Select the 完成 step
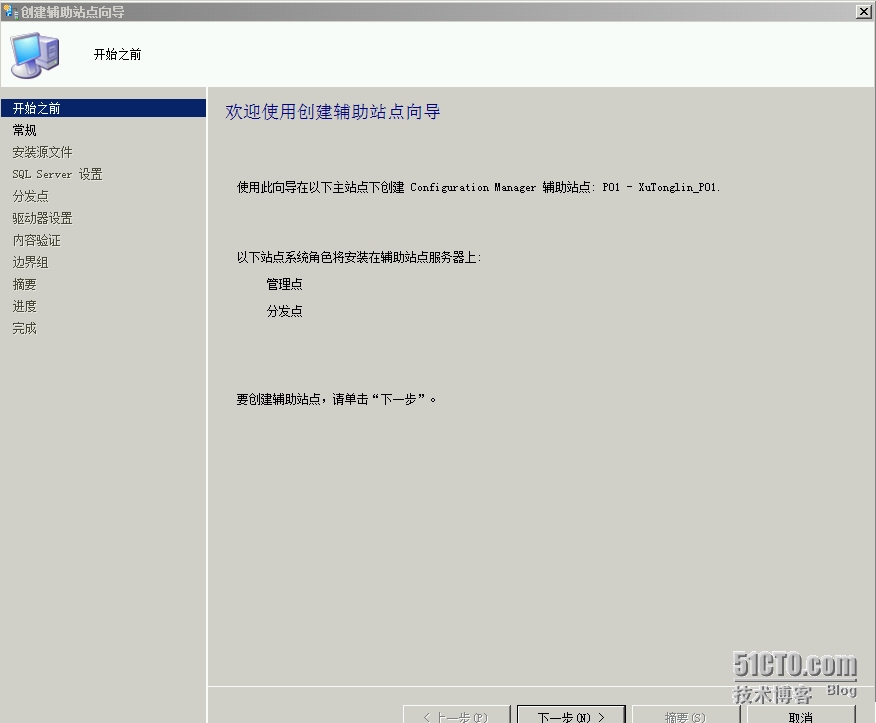Screen dimensions: 876x723 click(25, 329)
